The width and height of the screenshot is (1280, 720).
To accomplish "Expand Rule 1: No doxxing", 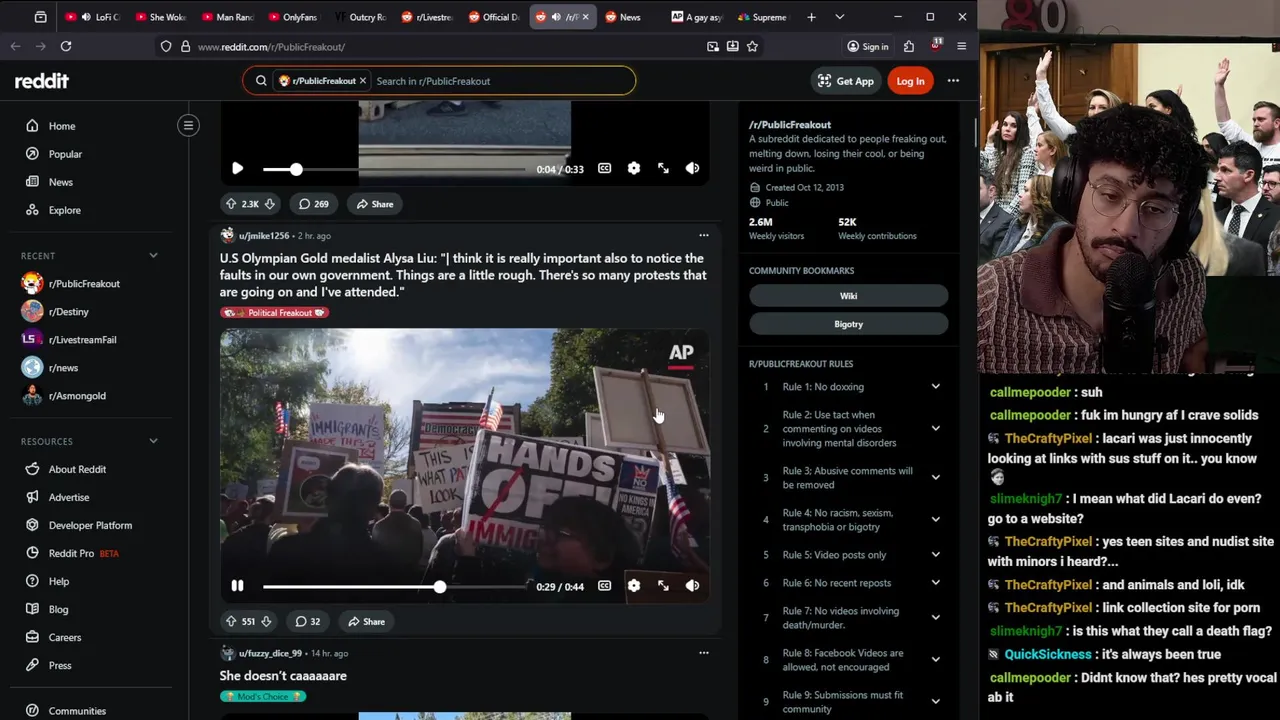I will click(x=935, y=387).
